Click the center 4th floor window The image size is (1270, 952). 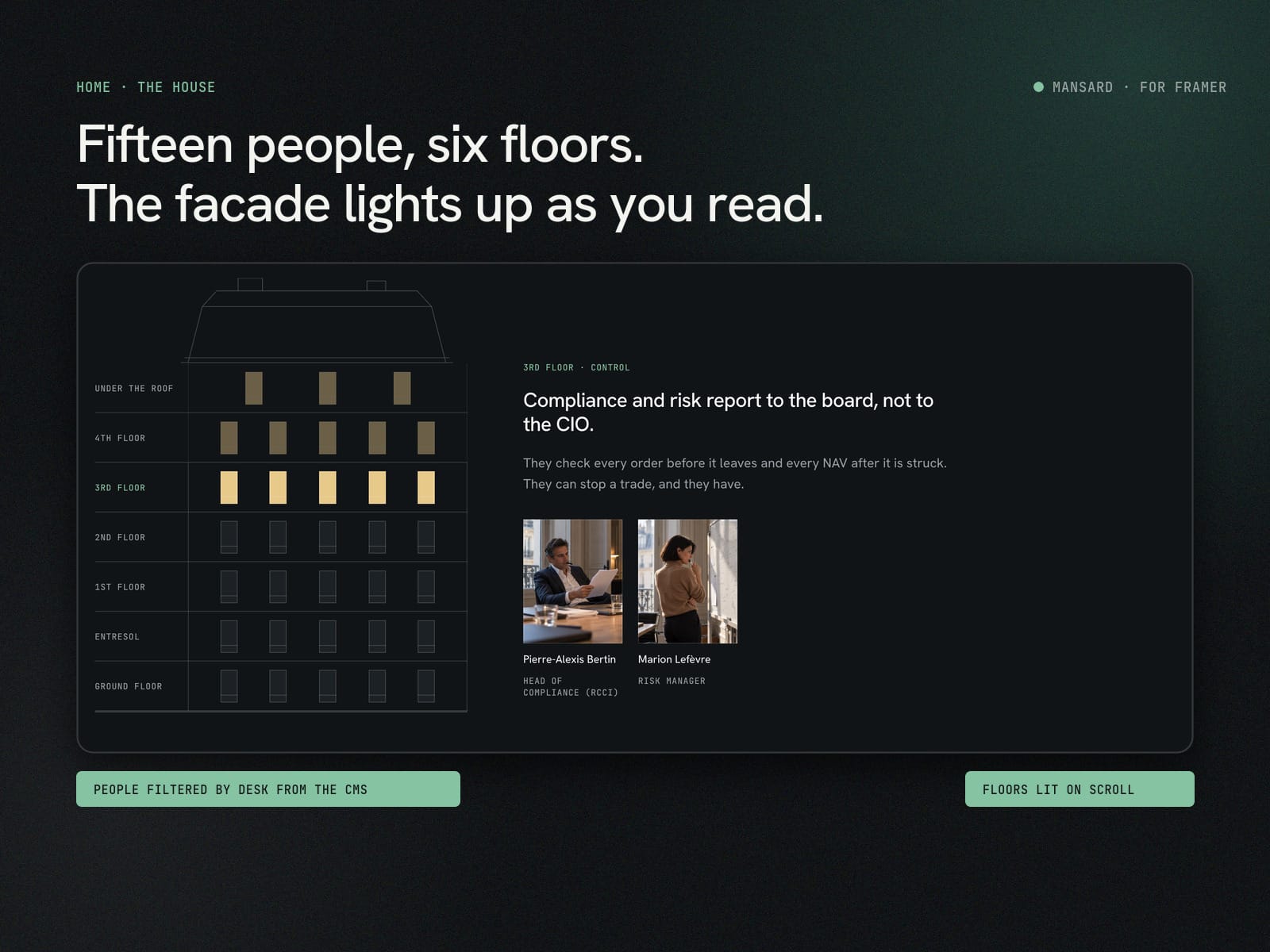(x=327, y=438)
